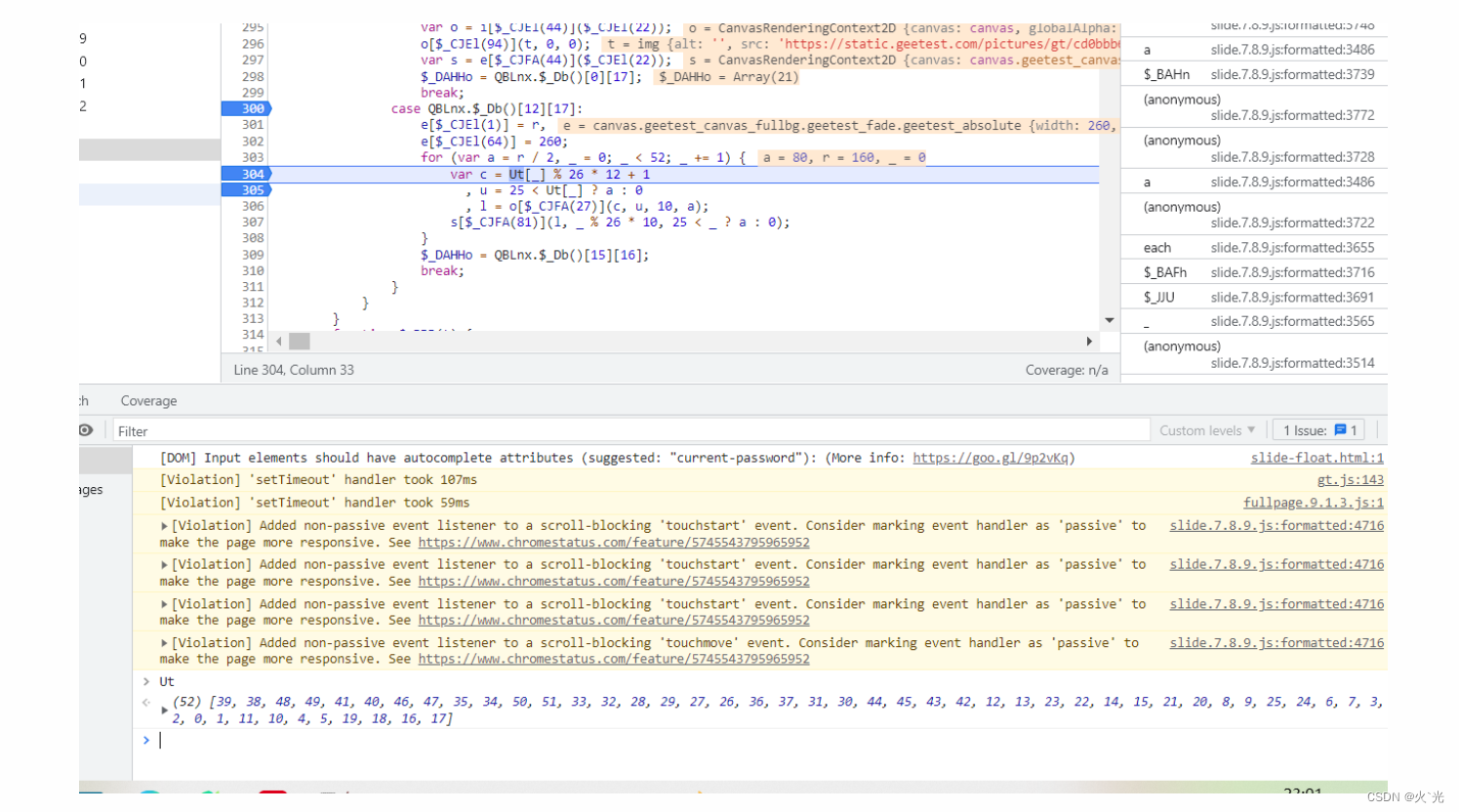Open the slide-float.html:1 source link
This screenshot has height=812, width=1459.
click(x=1317, y=458)
